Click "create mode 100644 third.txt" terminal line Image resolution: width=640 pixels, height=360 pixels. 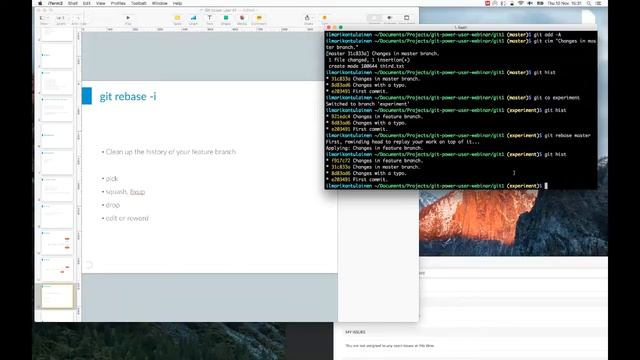click(366, 66)
